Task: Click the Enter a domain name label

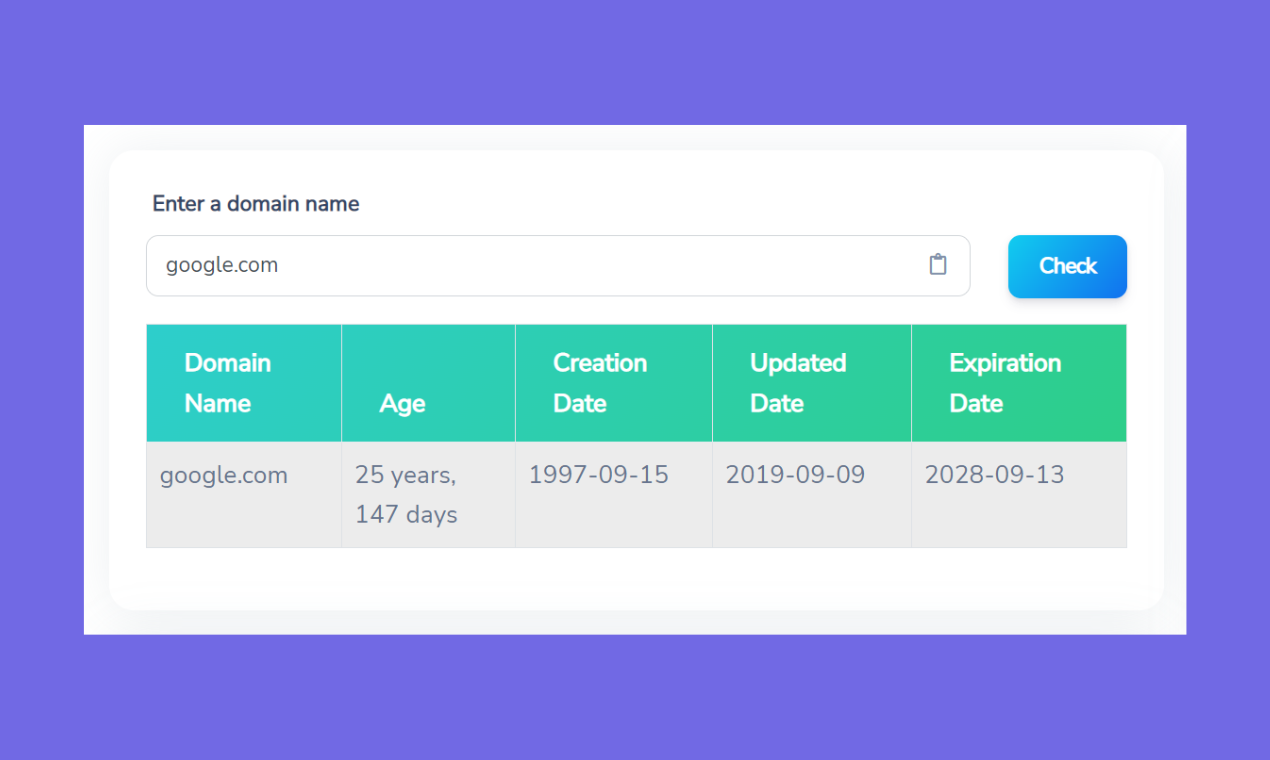Action: tap(255, 203)
